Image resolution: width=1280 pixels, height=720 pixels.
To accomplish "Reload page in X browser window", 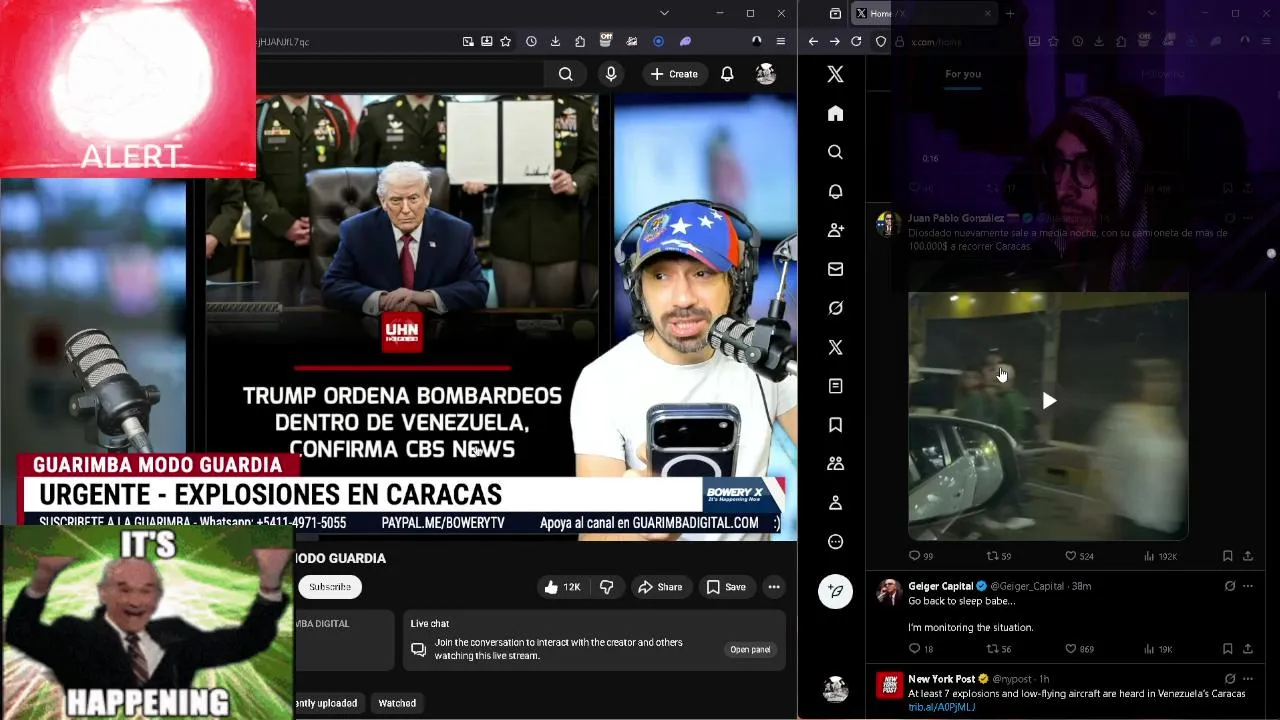I will click(x=856, y=41).
